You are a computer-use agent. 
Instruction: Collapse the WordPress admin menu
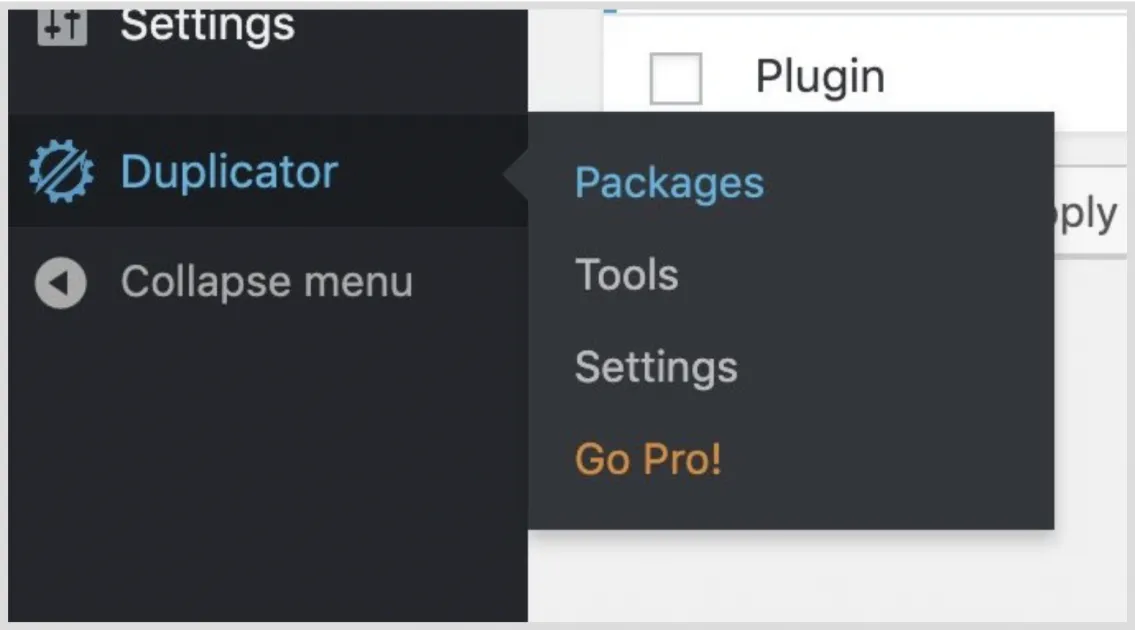[x=265, y=283]
